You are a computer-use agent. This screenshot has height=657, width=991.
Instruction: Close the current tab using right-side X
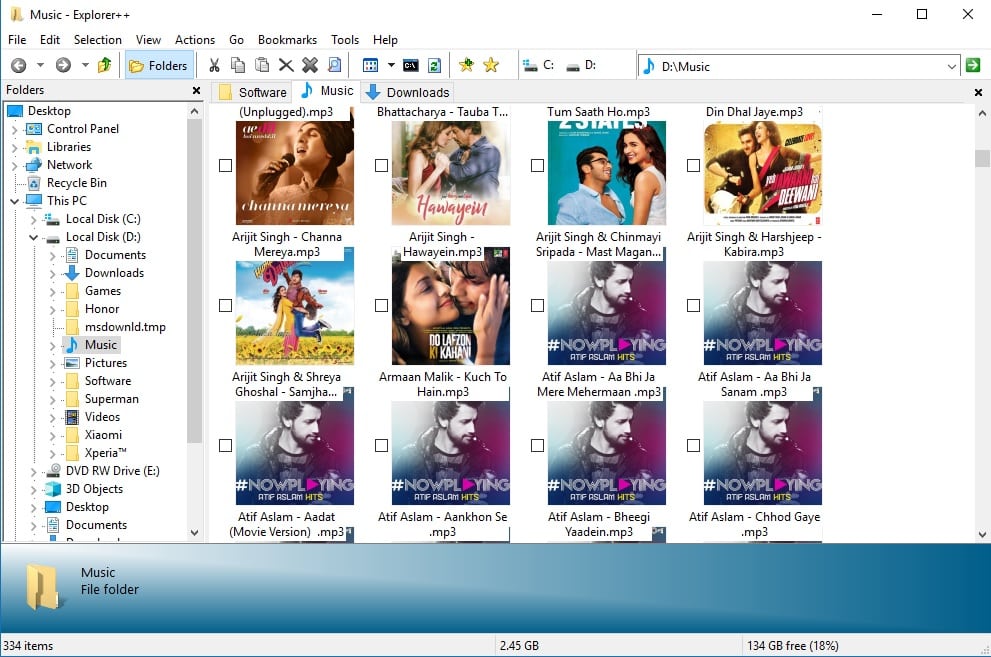(x=978, y=92)
